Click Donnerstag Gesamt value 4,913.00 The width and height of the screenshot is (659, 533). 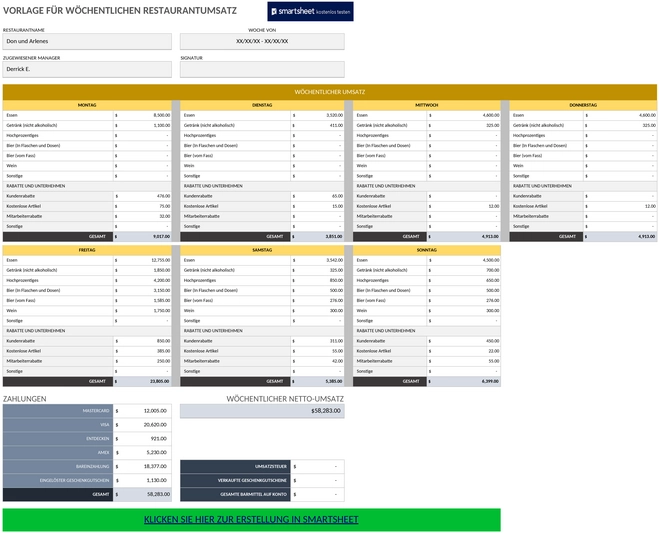[620, 237]
